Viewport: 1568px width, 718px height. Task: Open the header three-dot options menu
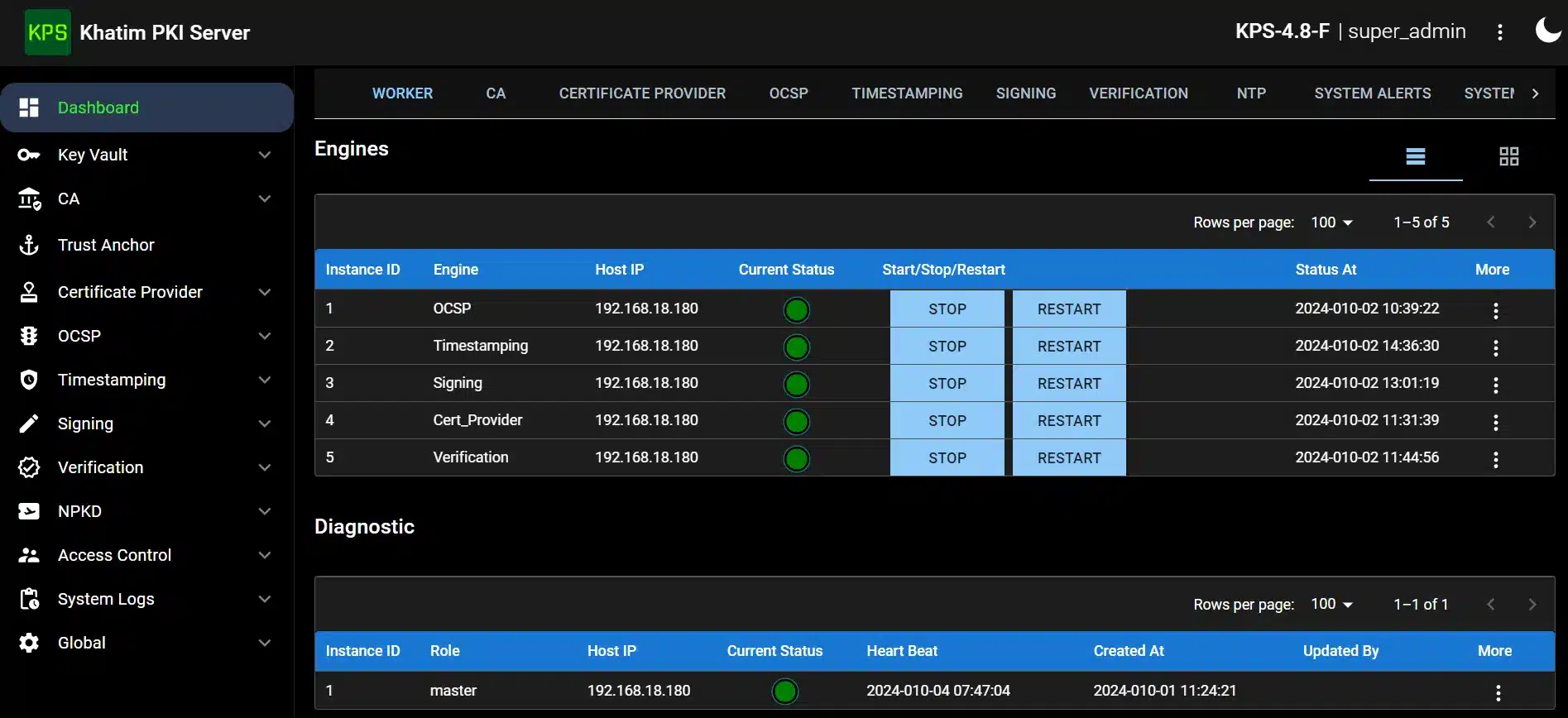1499,32
